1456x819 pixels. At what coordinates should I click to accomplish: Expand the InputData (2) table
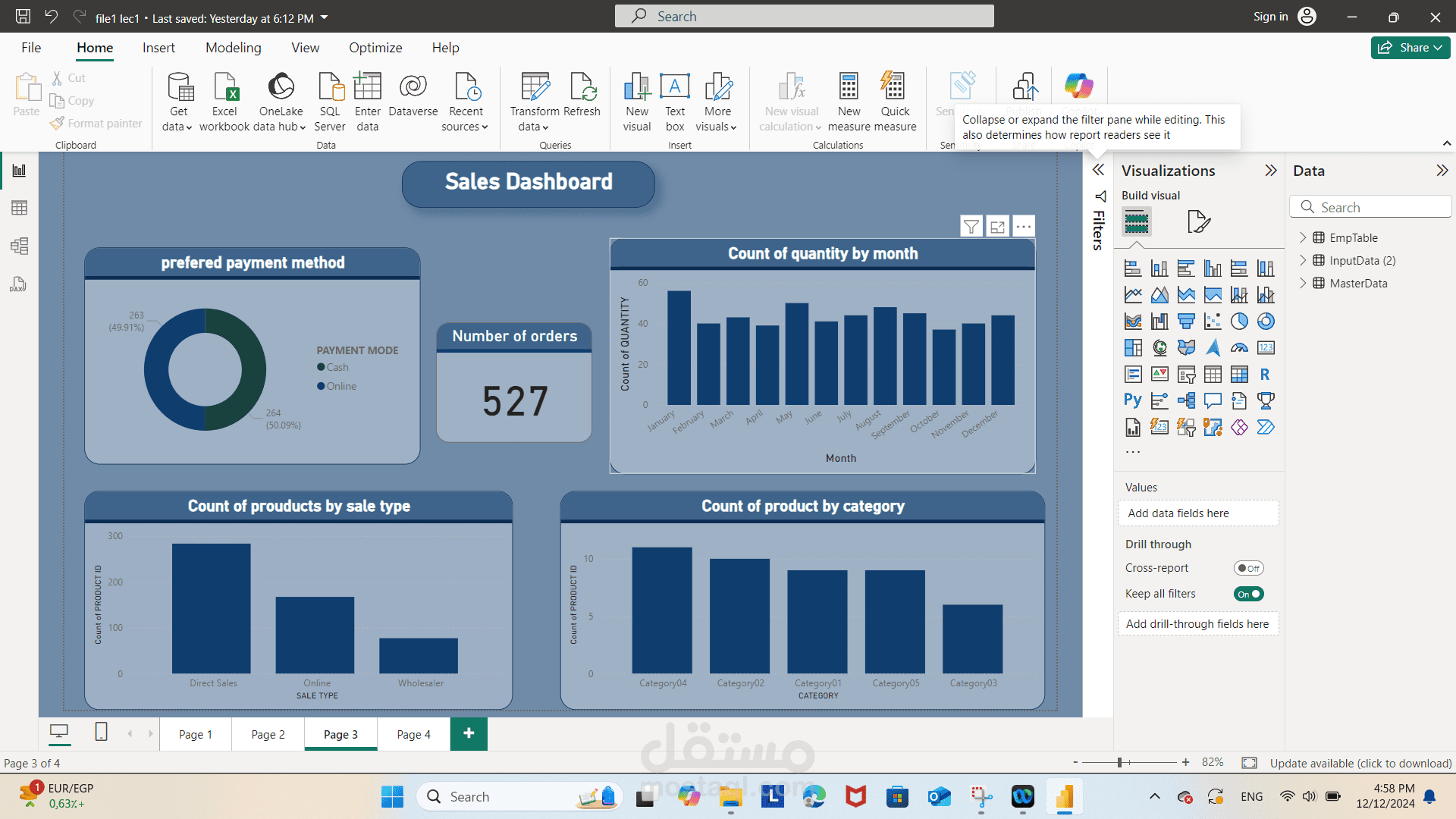[x=1303, y=260]
